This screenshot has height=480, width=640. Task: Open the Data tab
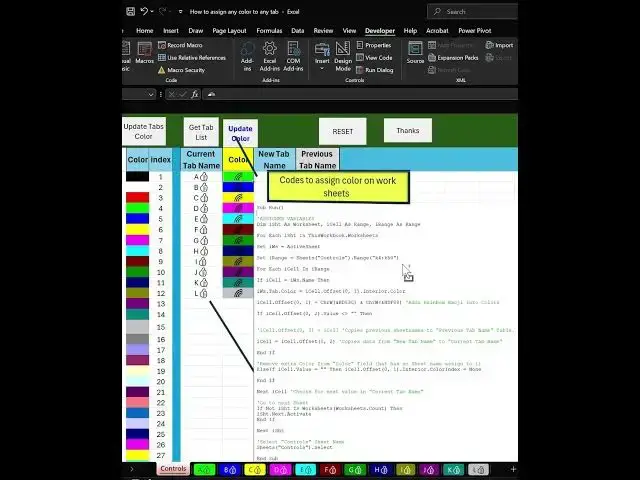(x=298, y=31)
